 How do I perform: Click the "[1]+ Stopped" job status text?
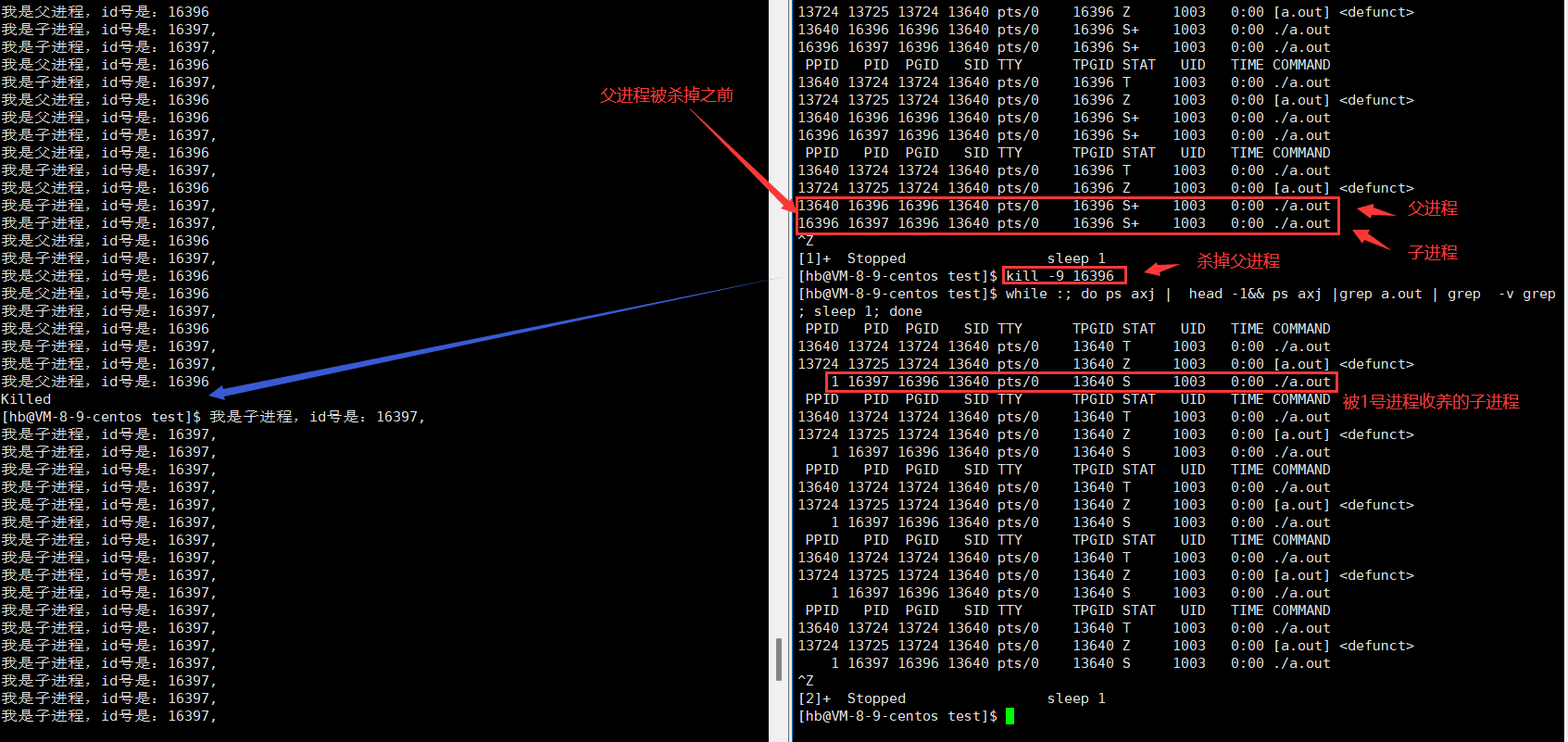852,258
